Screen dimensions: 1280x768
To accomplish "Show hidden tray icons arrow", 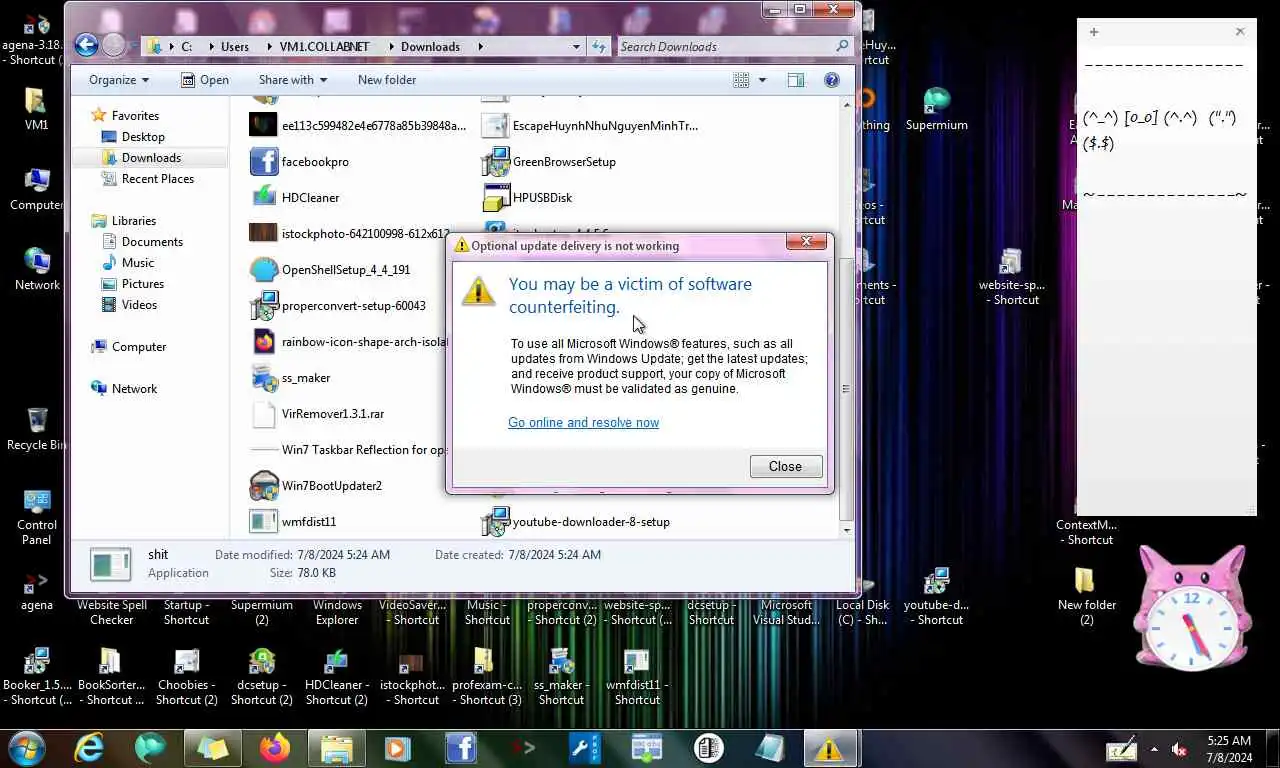I will click(1154, 749).
